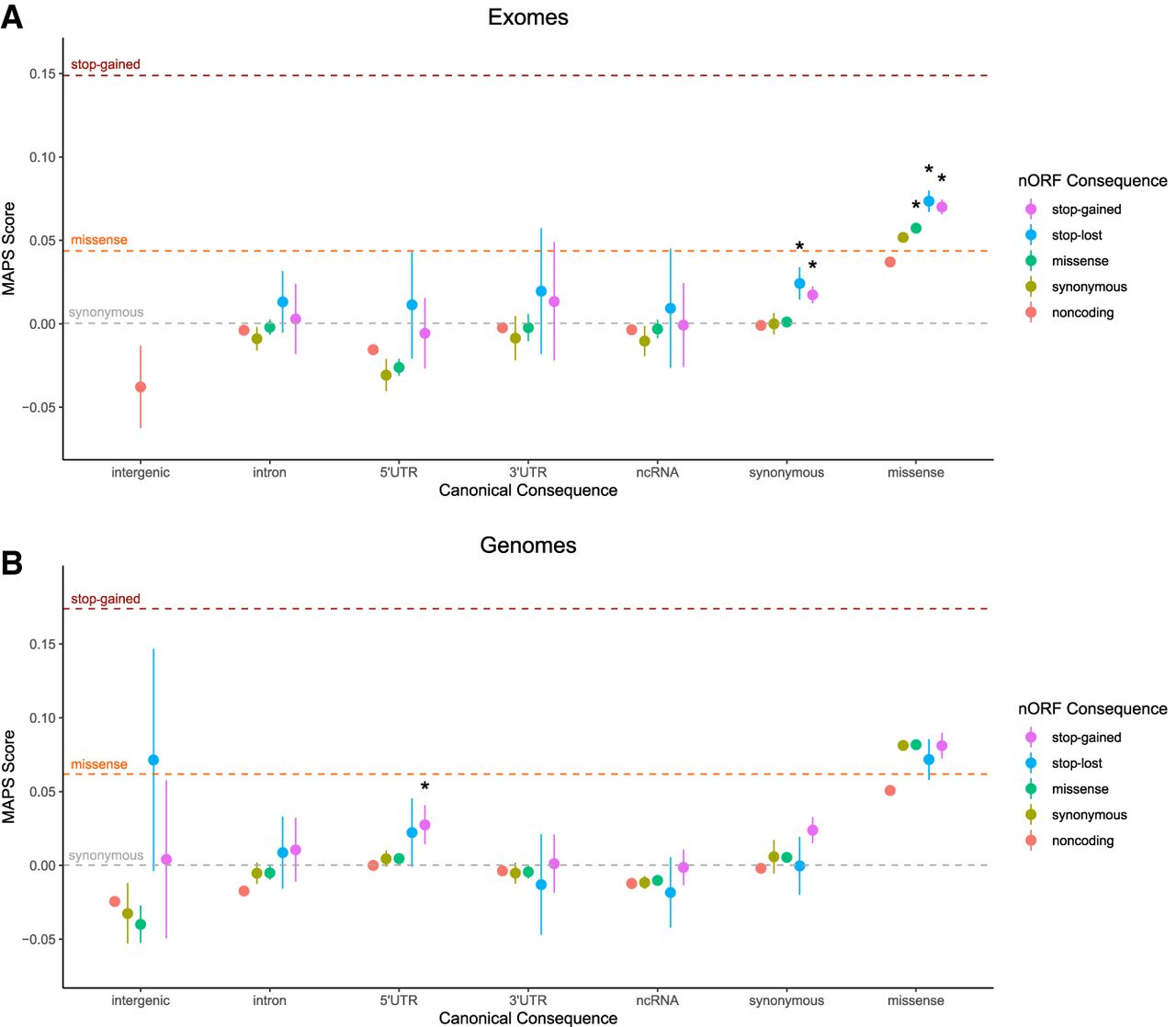Click the panel A letter label
1176x1027 pixels.
point(12,17)
